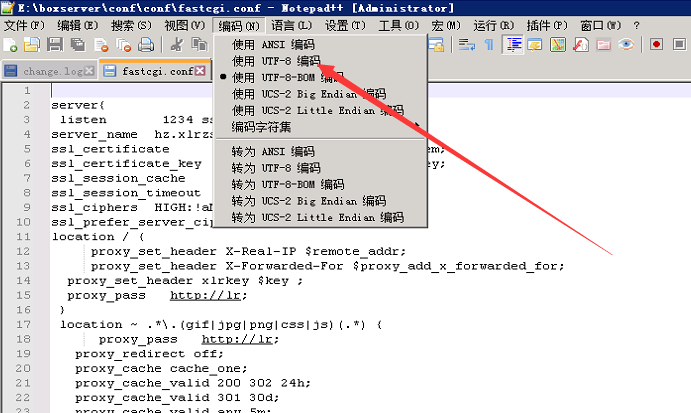
Task: Click the Print toolbar icon
Action: pos(146,44)
